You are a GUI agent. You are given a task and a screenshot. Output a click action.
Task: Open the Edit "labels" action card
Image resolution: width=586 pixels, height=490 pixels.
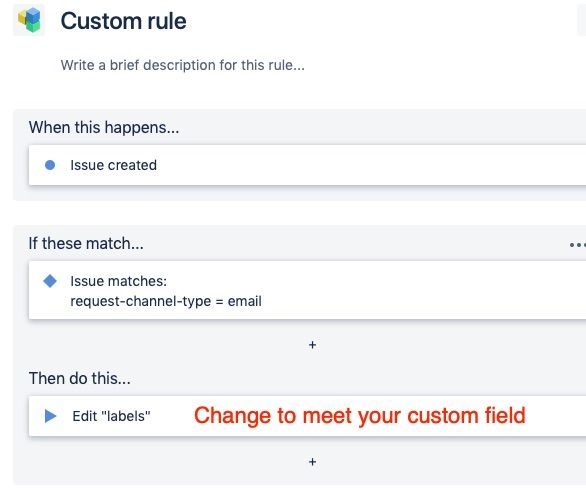tap(307, 416)
